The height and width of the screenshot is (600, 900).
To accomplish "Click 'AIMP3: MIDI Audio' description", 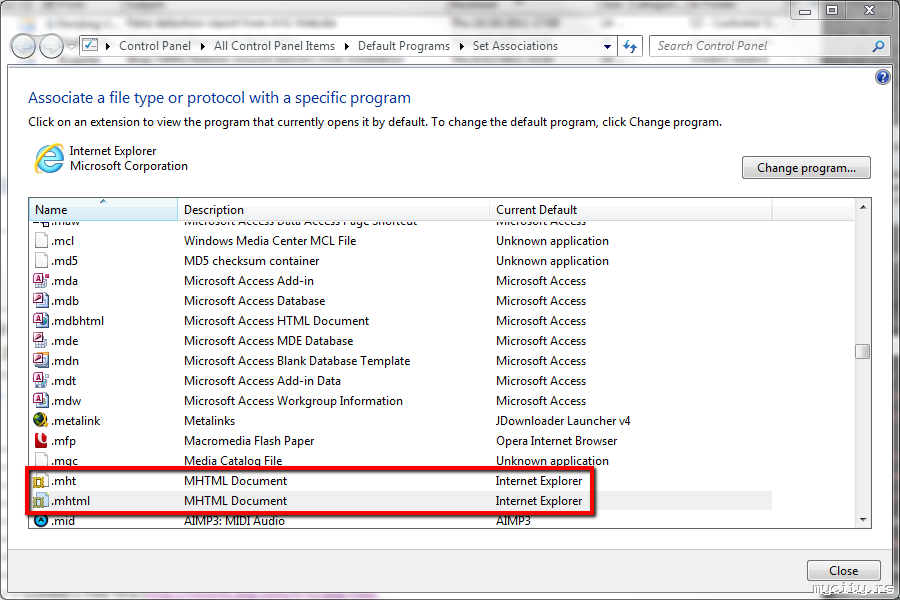I will (x=234, y=520).
